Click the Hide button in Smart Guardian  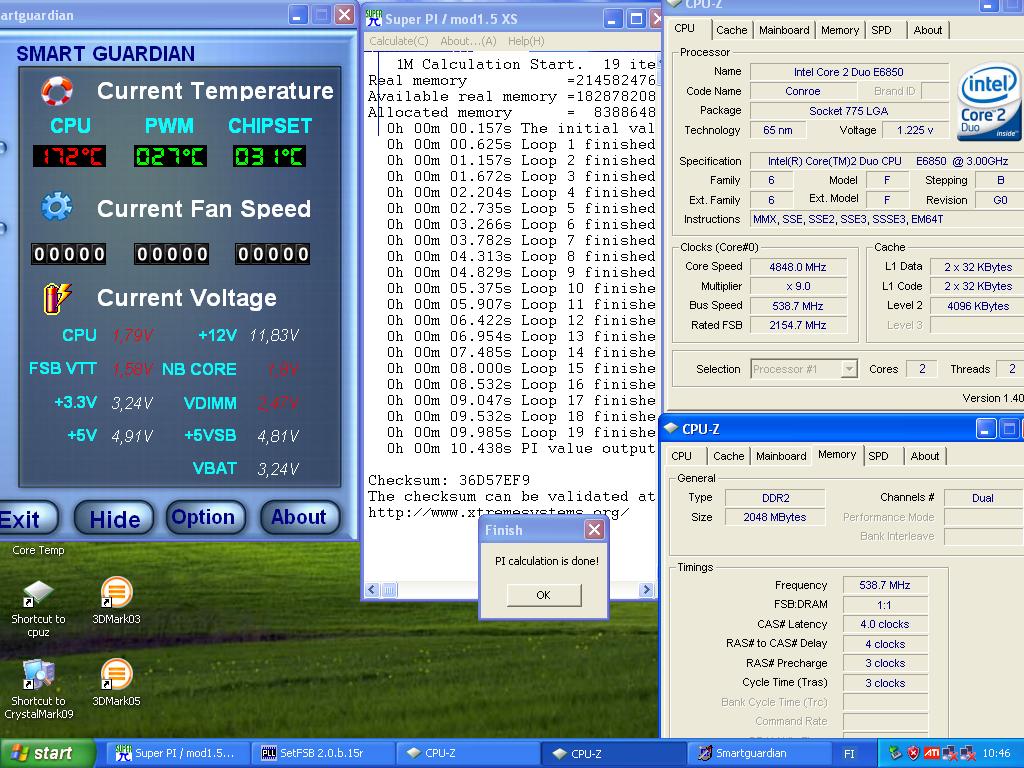coord(114,519)
